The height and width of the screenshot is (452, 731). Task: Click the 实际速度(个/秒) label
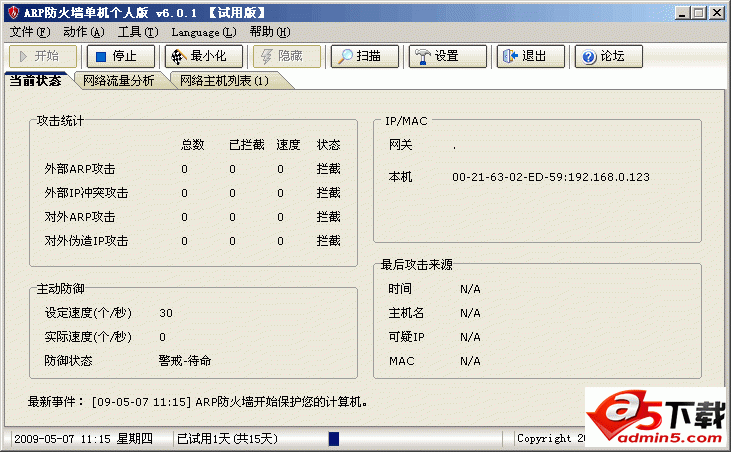click(88, 337)
